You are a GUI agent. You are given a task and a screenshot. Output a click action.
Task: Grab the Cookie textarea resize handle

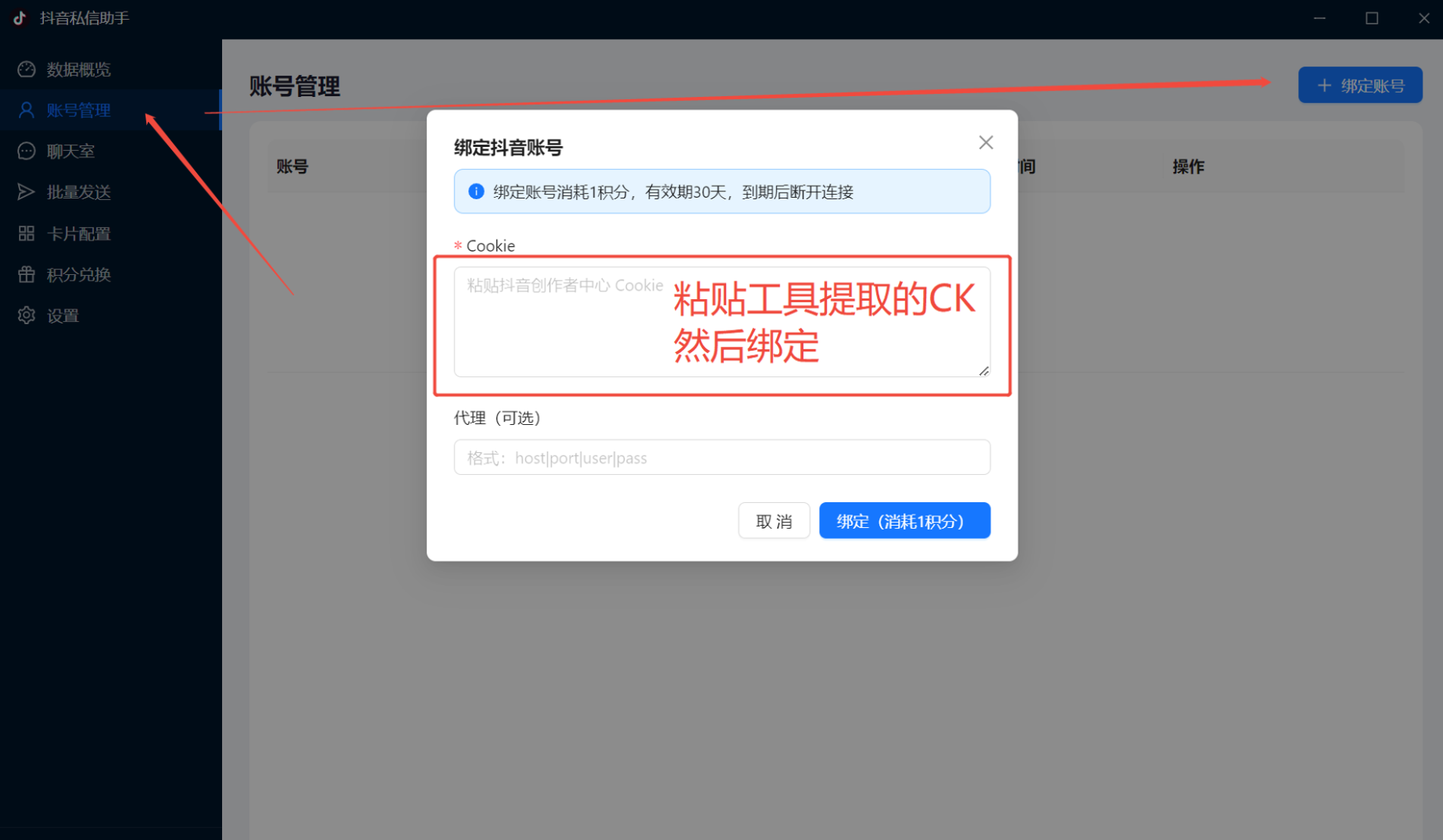click(983, 370)
